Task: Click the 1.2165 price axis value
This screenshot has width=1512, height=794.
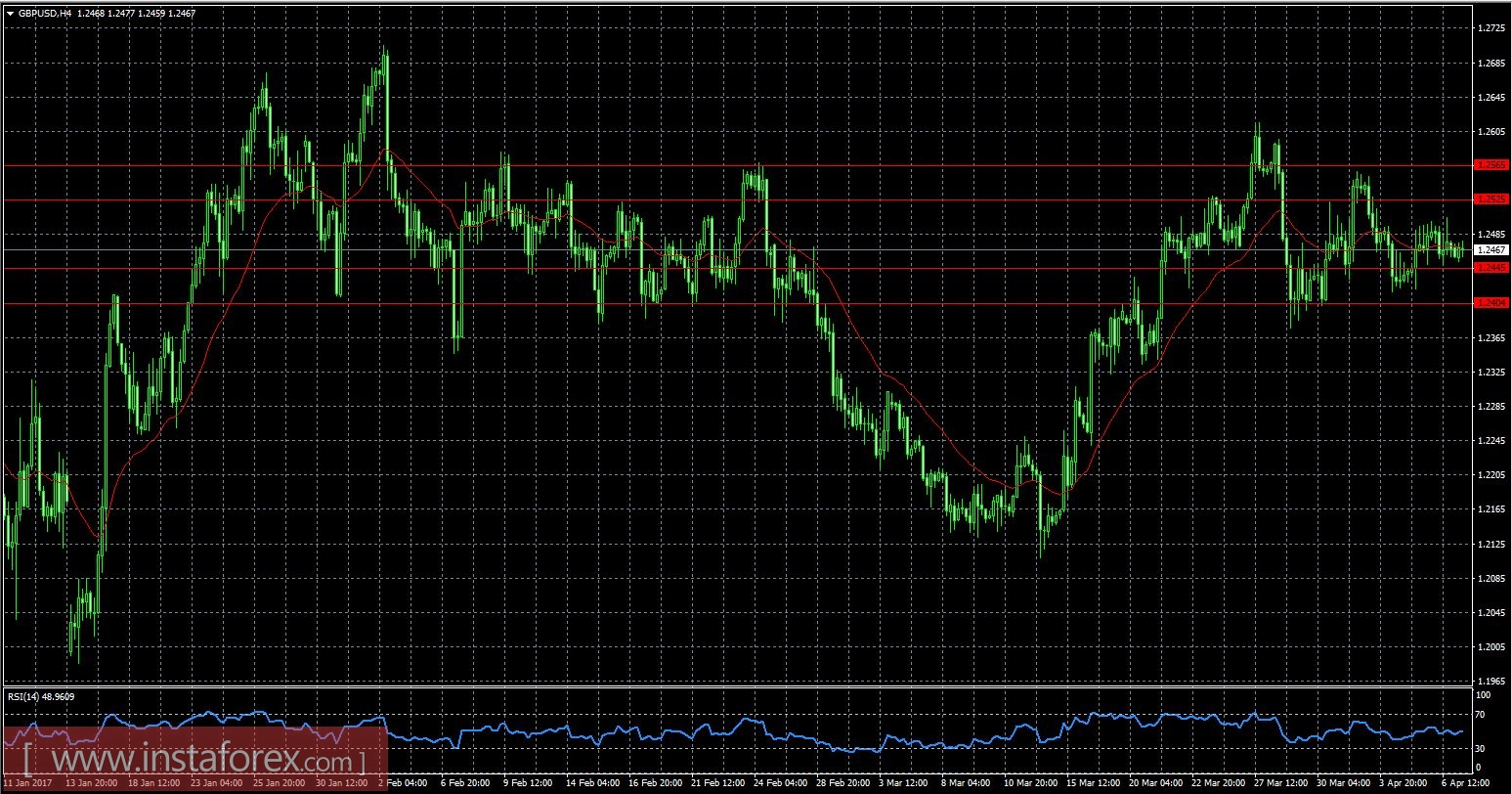Action: [x=1492, y=509]
